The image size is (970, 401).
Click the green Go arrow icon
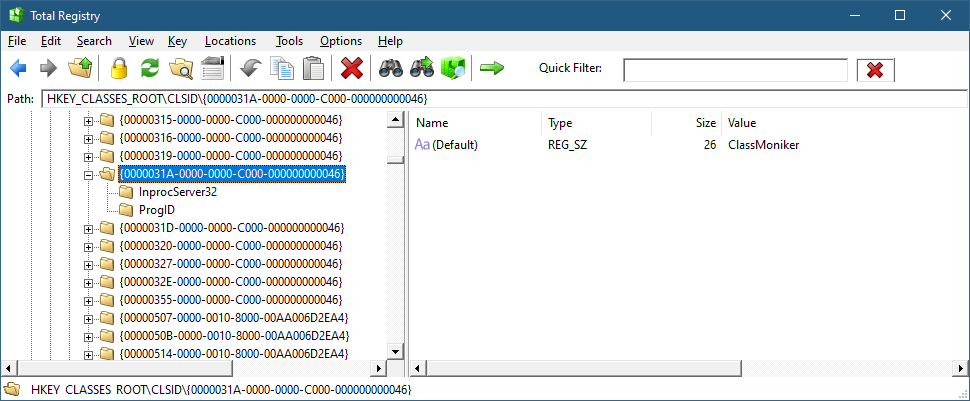pyautogui.click(x=492, y=69)
